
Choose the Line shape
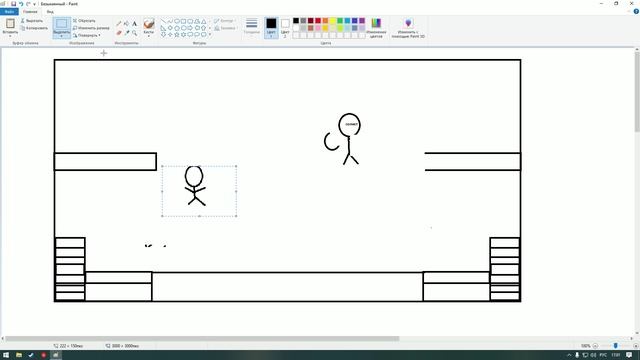tap(163, 21)
